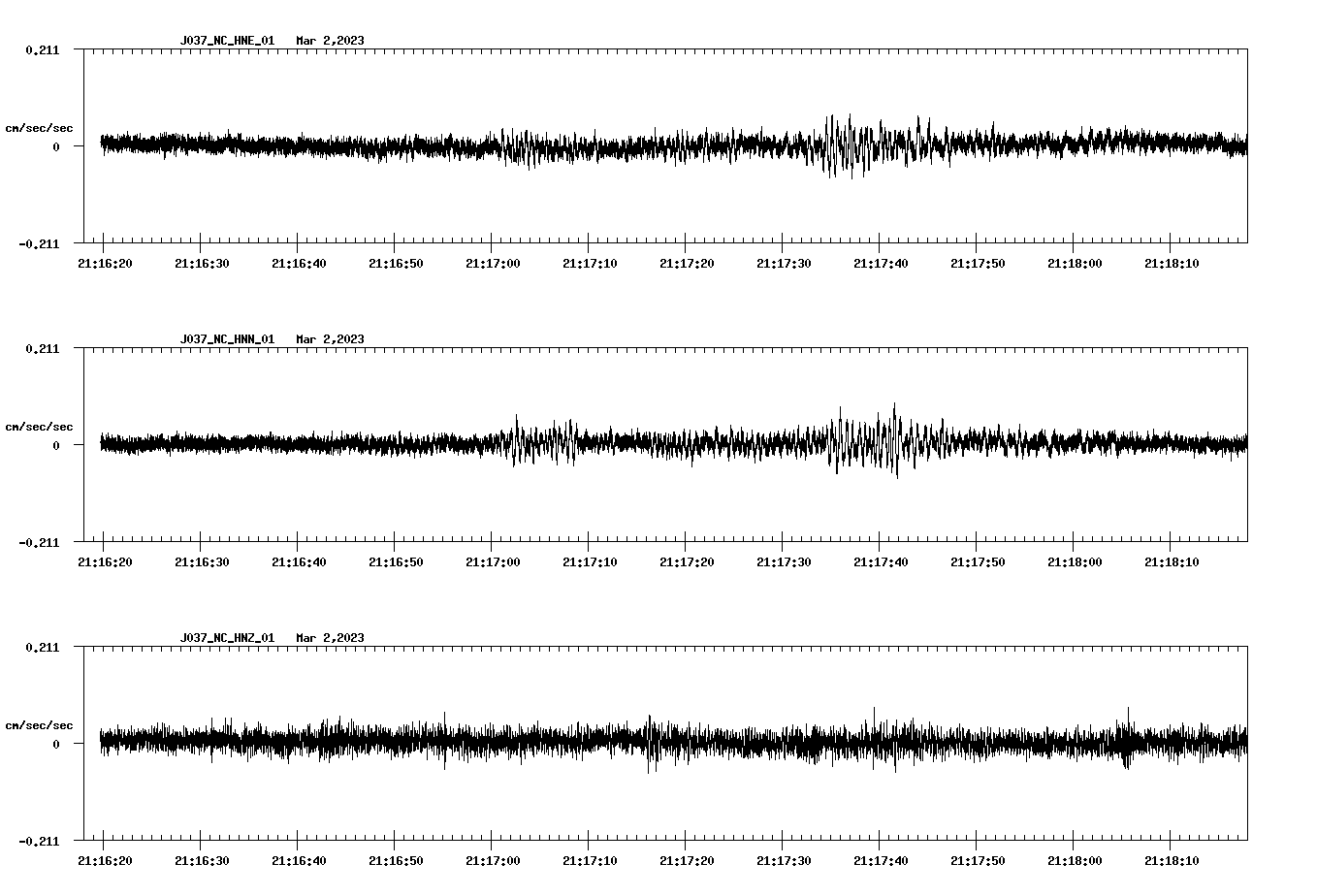Click the cm/sec/sec unit label on bottom plot

click(39, 723)
